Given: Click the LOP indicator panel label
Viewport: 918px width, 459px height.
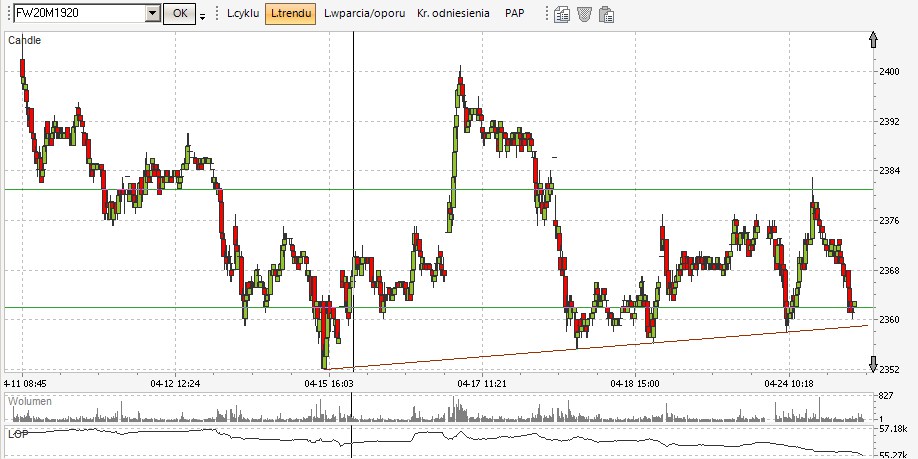Looking at the screenshot, I should click(x=18, y=433).
